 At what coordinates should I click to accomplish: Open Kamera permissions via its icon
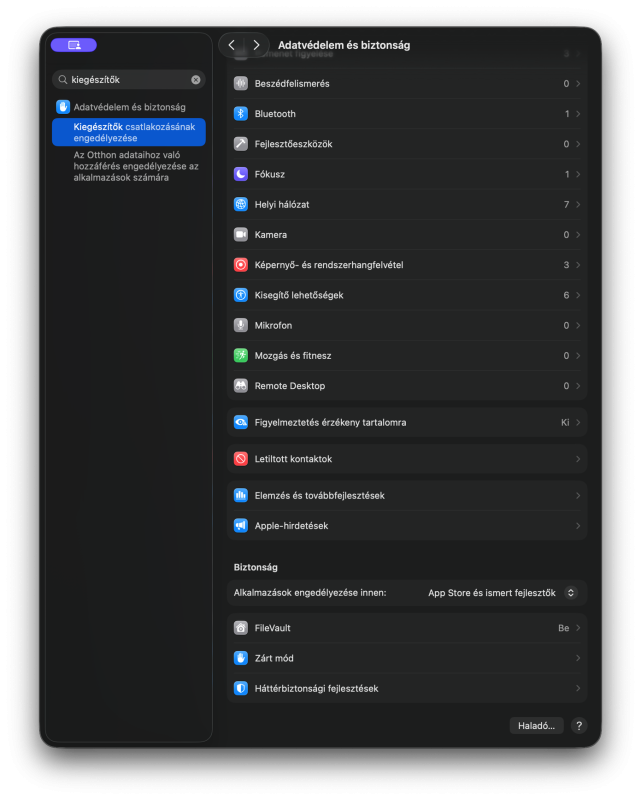click(241, 234)
